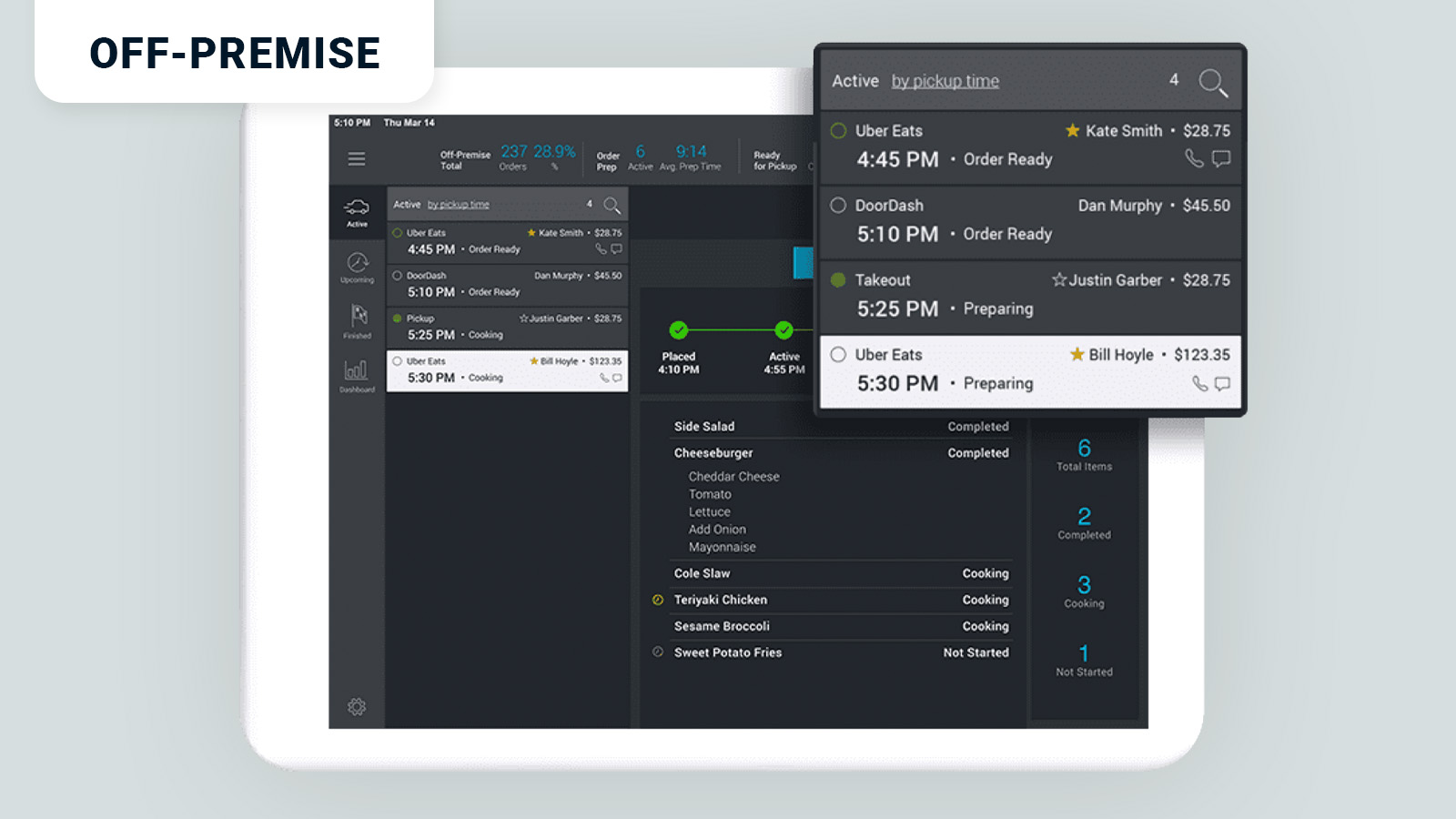Click the search magnifier in the enlarged panel
This screenshot has width=1456, height=819.
pyautogui.click(x=1213, y=82)
